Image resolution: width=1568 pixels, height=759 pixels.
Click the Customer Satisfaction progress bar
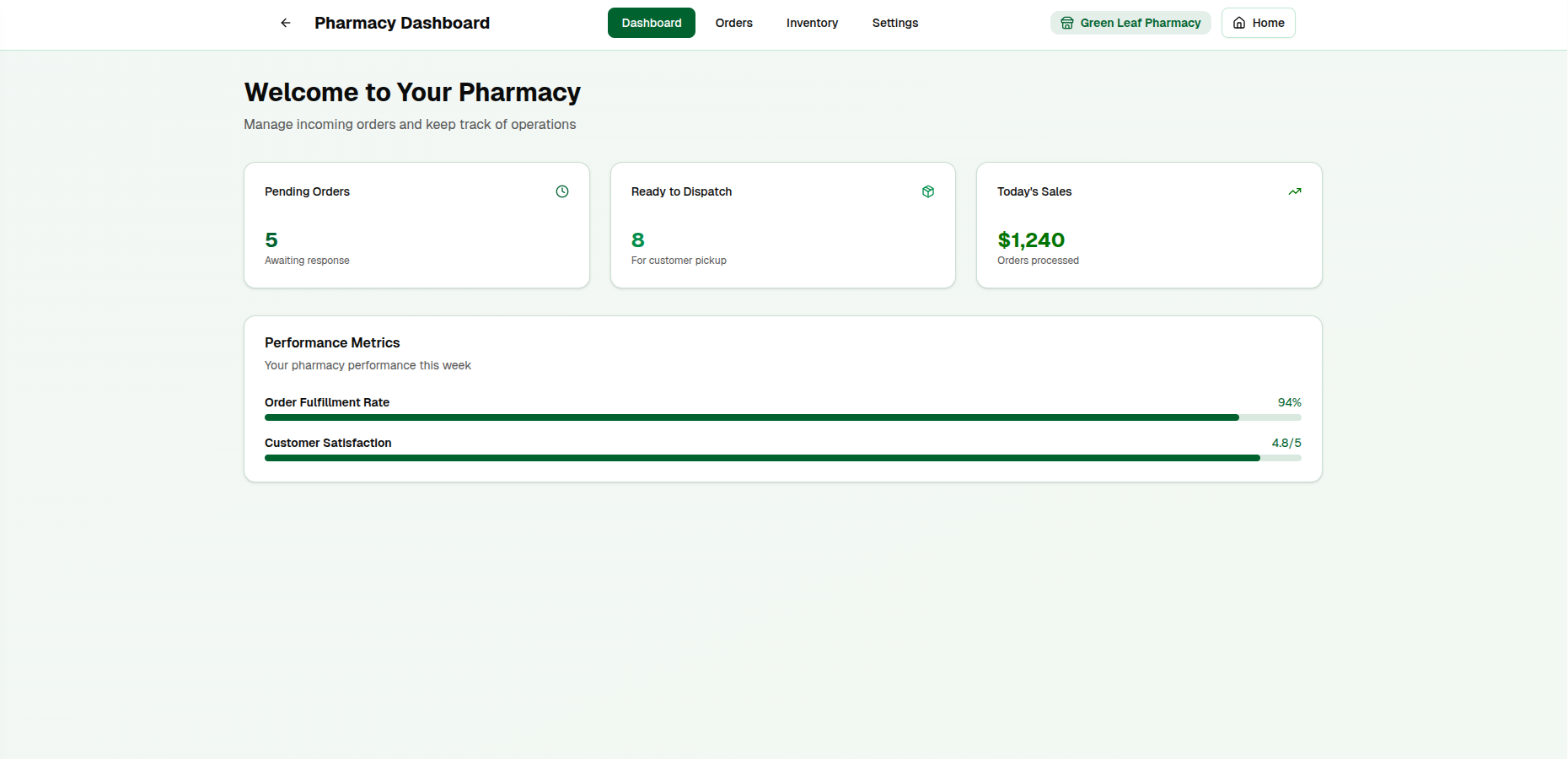tap(782, 458)
